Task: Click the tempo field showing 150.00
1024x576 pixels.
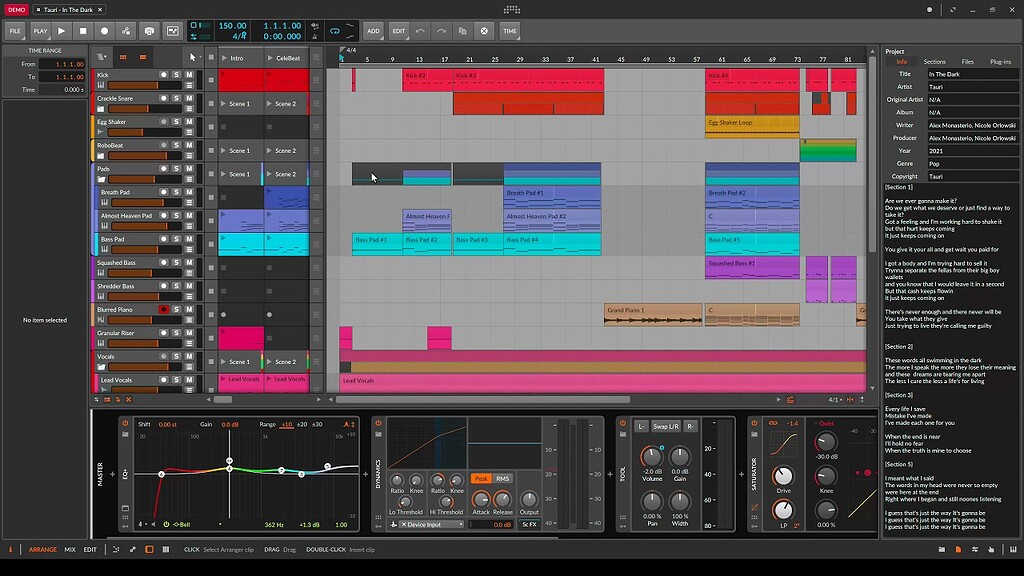Action: [232, 26]
